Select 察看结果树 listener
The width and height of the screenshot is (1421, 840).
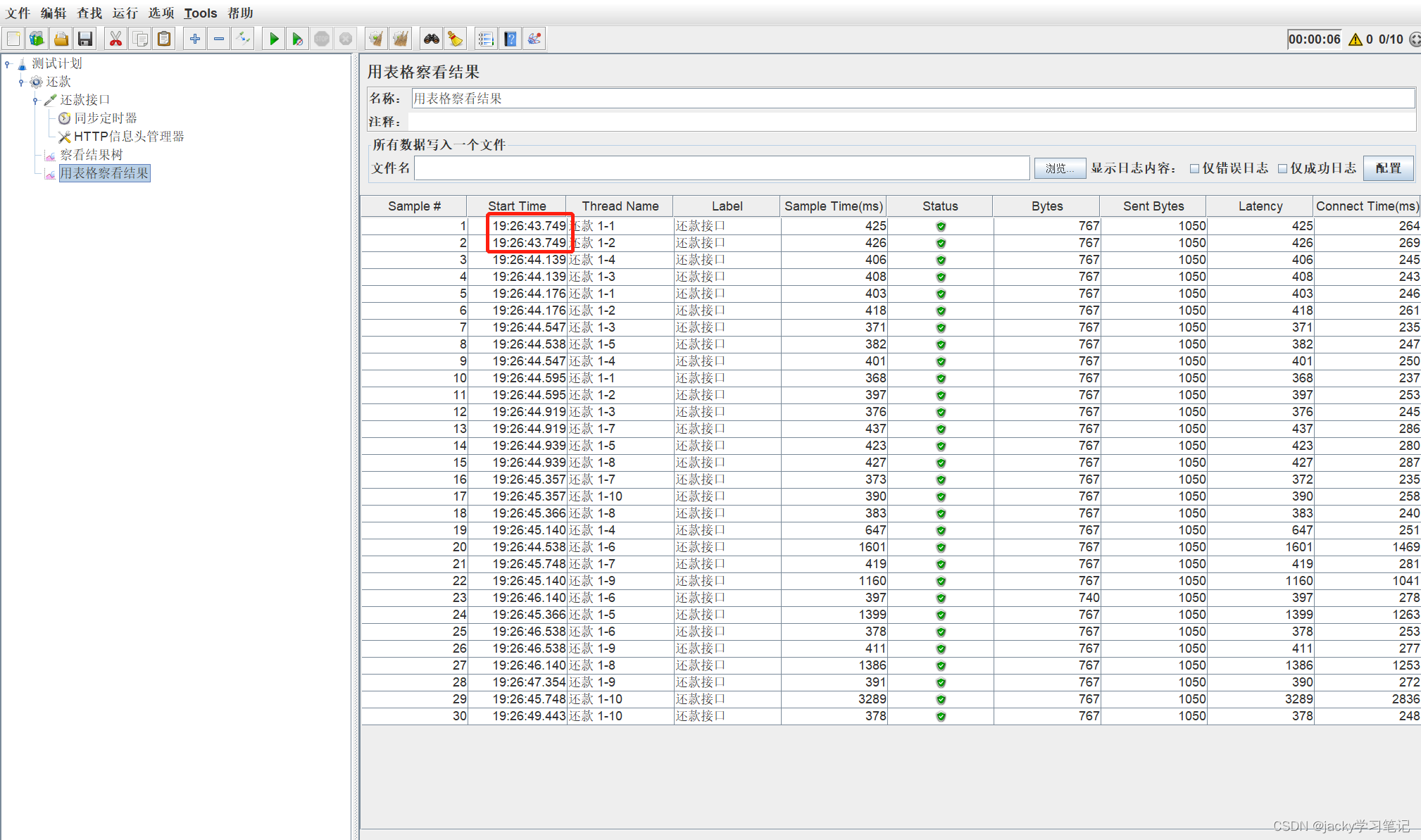(x=92, y=155)
